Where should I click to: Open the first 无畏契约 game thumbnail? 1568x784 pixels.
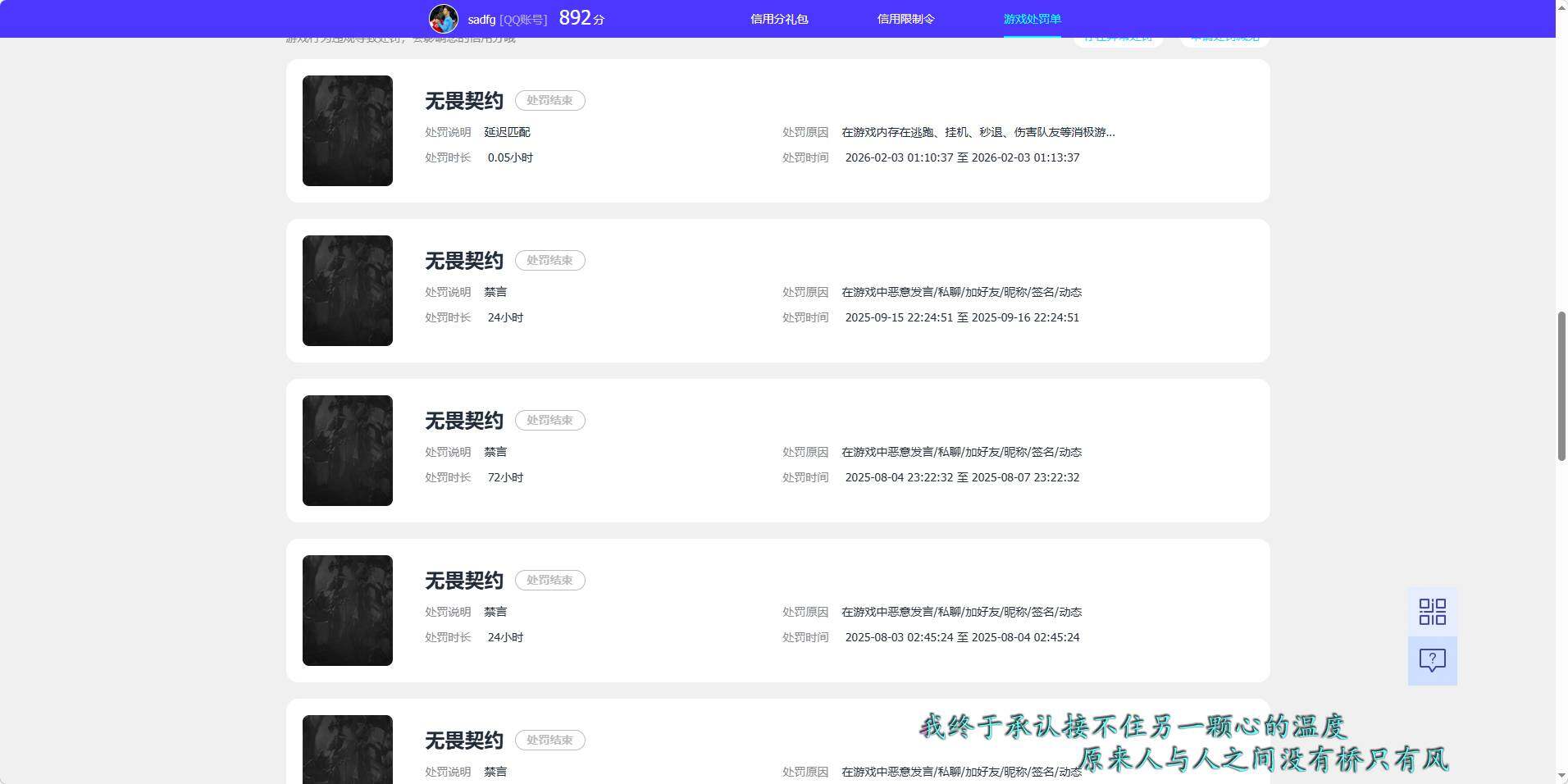click(347, 130)
